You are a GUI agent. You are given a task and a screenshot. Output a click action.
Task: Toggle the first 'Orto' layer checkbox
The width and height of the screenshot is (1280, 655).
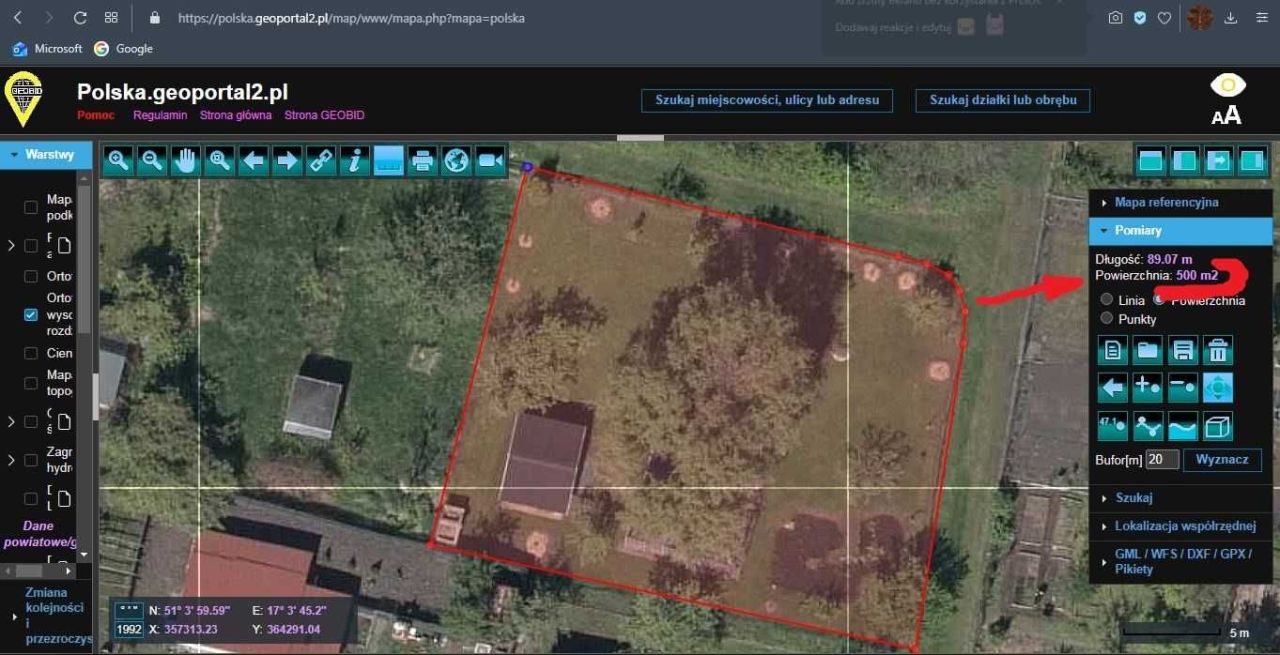(31, 276)
